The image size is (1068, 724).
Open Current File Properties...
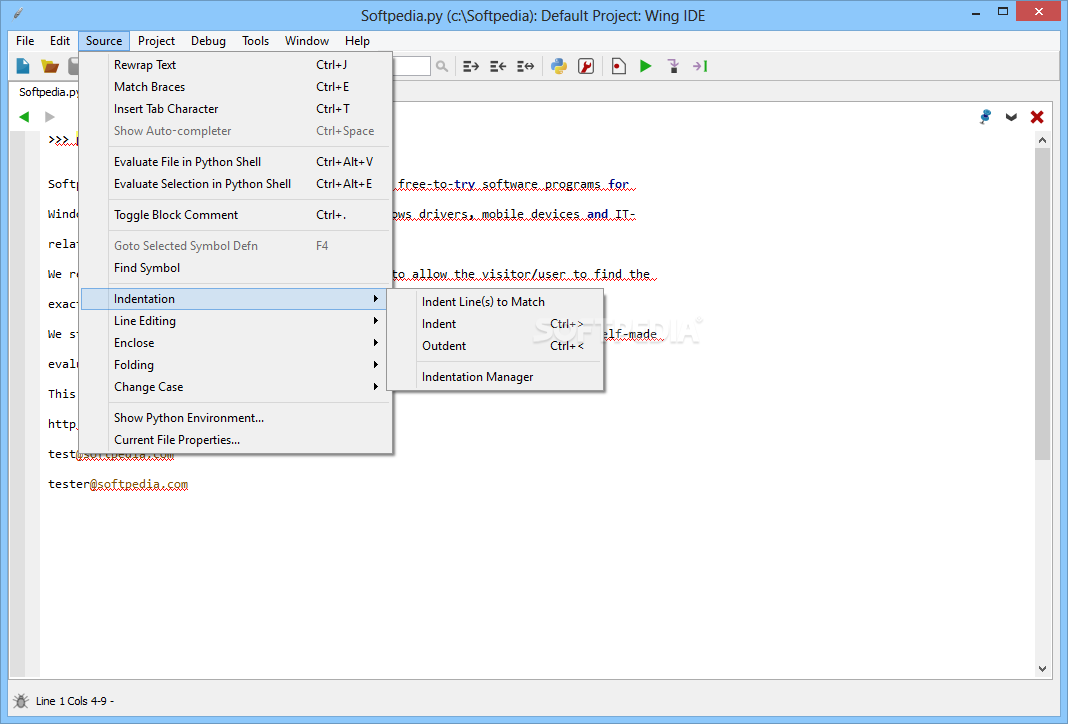click(x=236, y=440)
